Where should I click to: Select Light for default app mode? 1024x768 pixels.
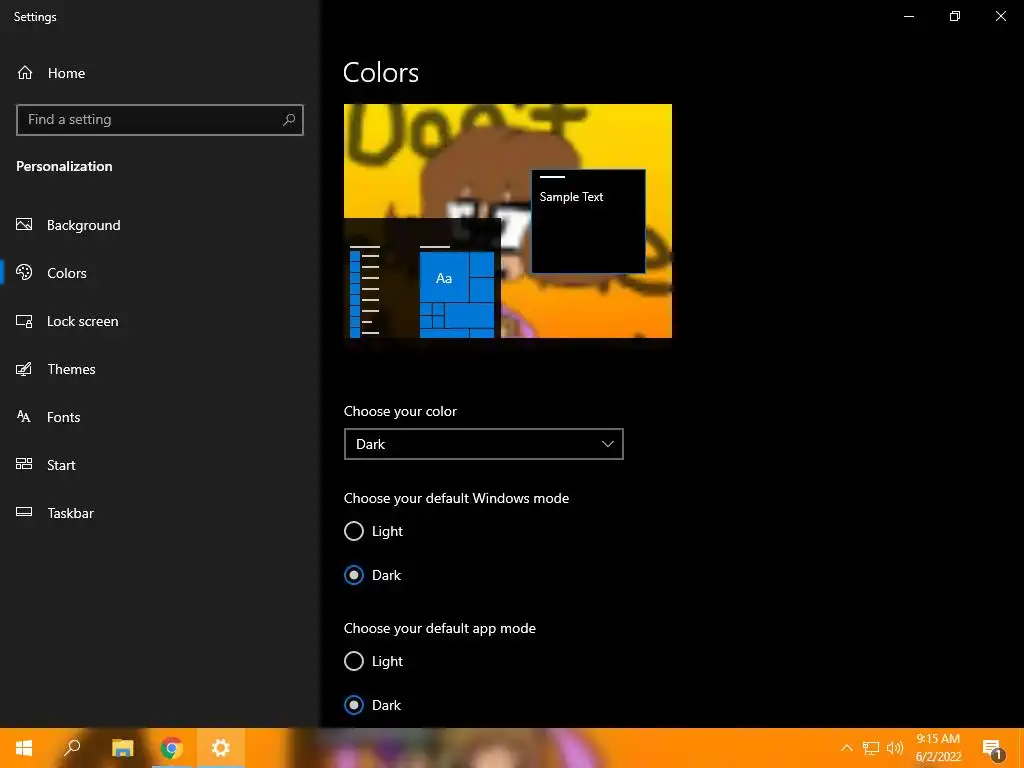354,661
